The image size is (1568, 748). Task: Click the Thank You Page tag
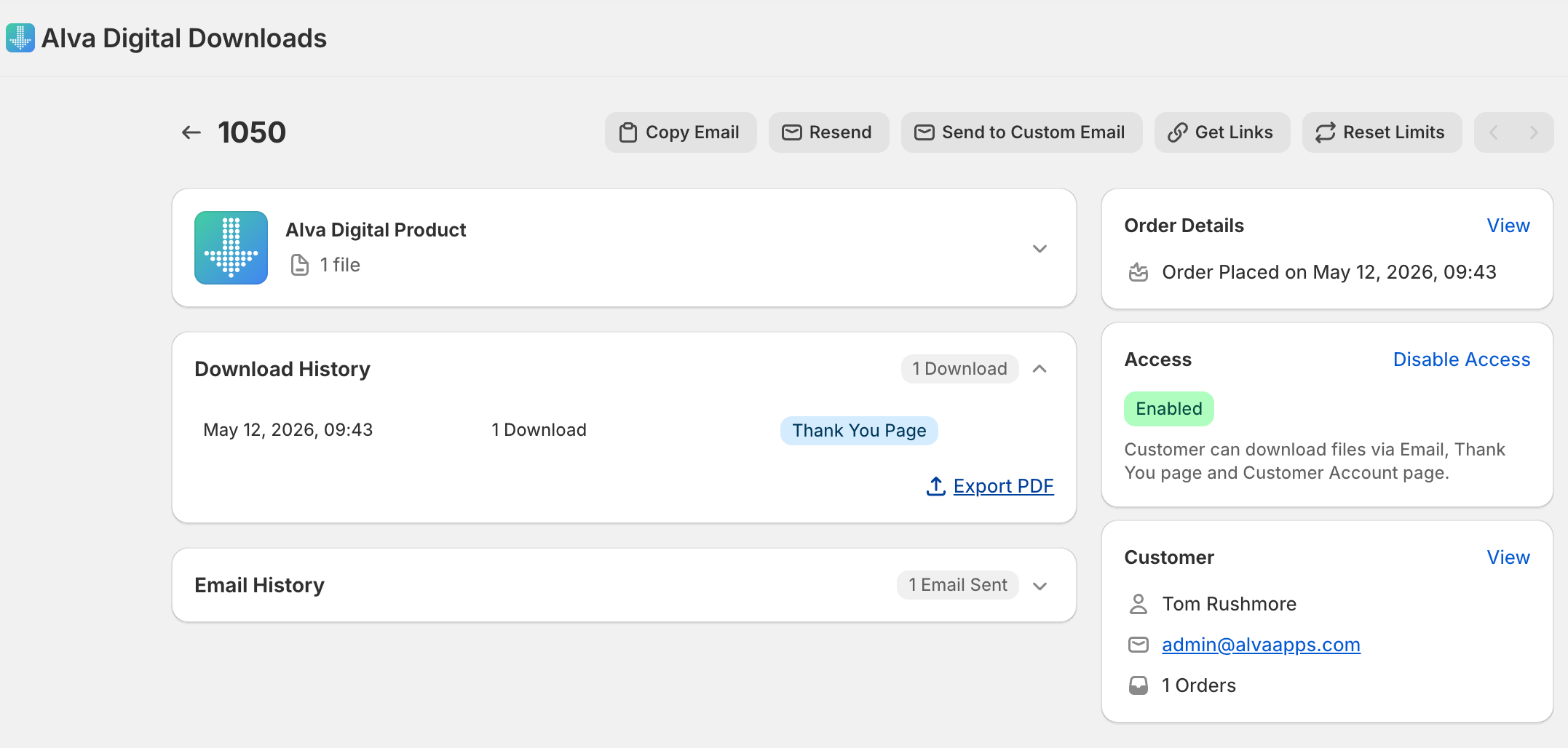tap(859, 431)
